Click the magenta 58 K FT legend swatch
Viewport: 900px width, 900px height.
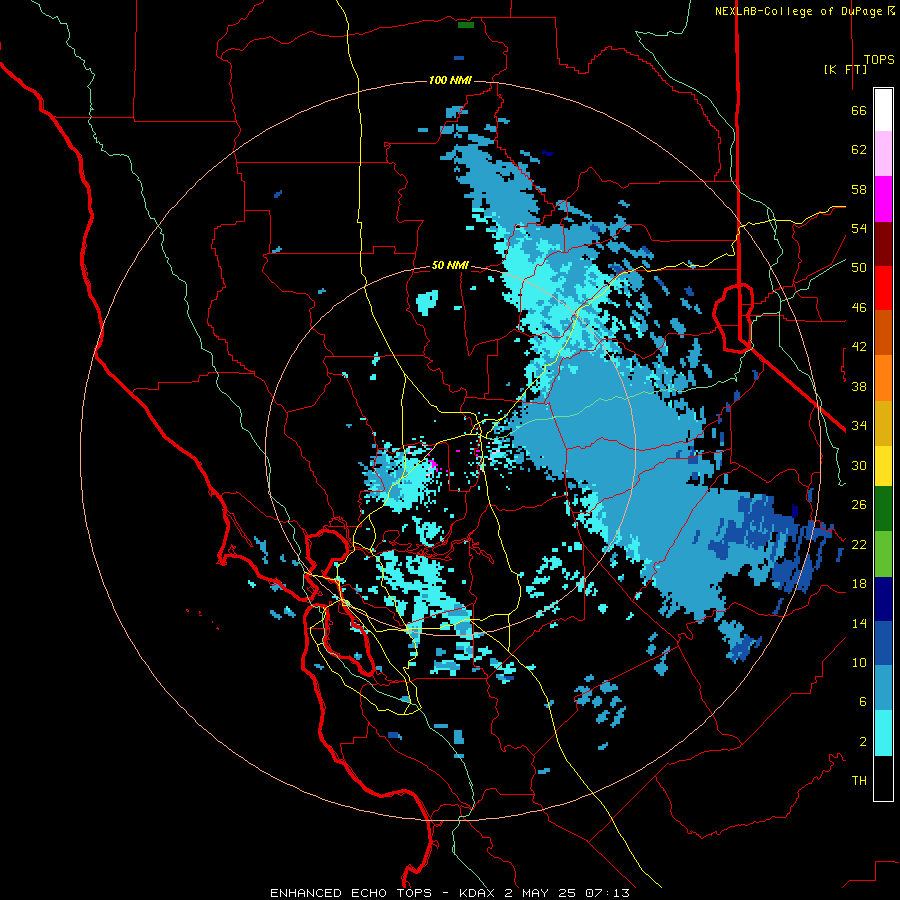[883, 199]
